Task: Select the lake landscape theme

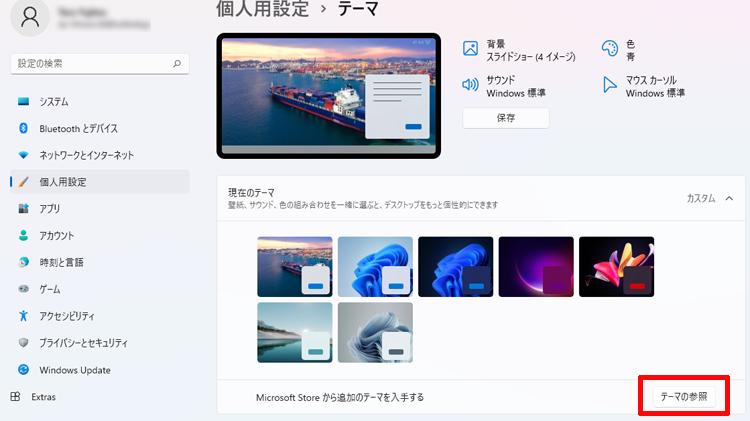Action: click(295, 332)
